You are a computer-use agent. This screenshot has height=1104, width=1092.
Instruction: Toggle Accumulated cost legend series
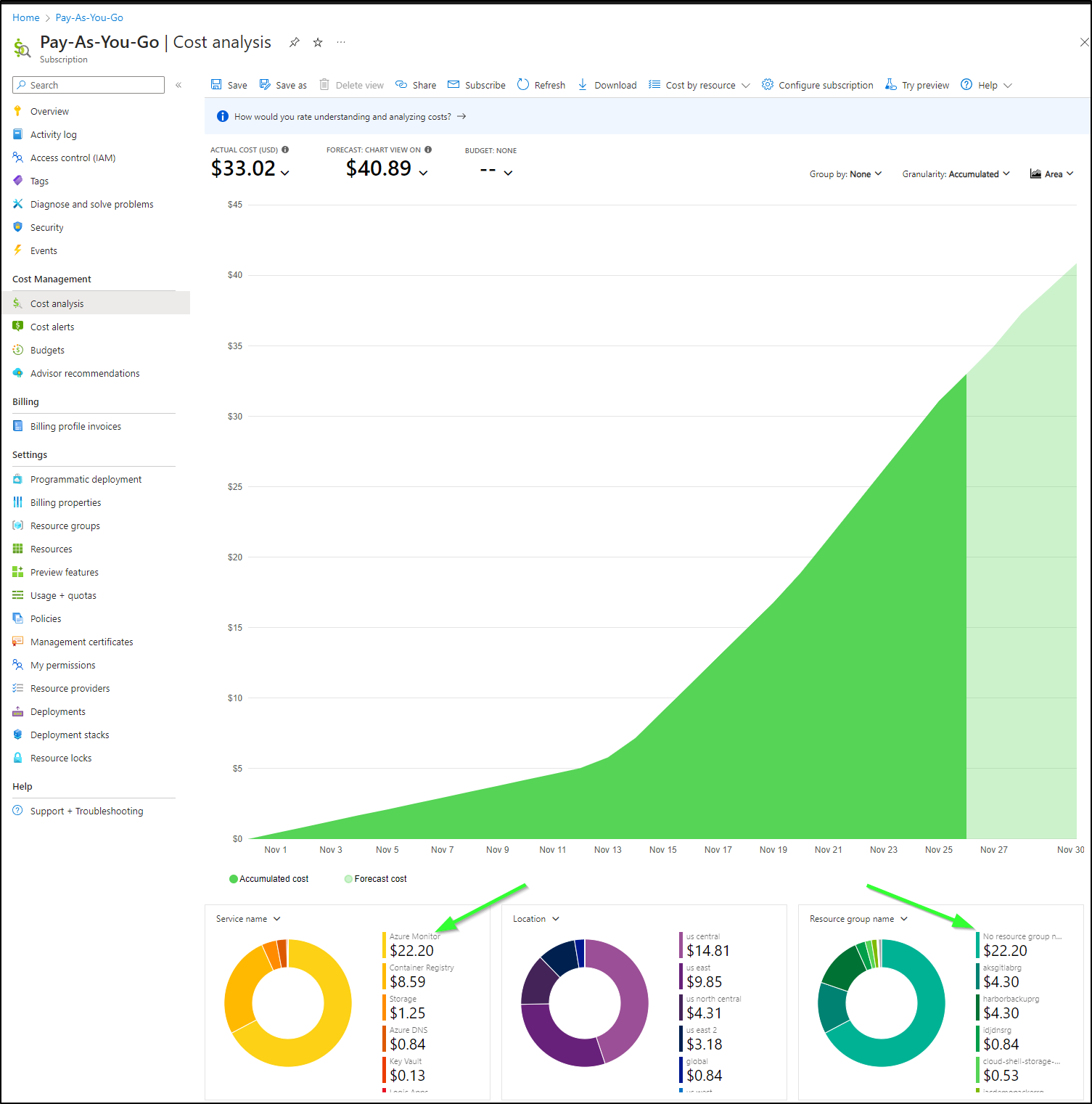point(269,879)
